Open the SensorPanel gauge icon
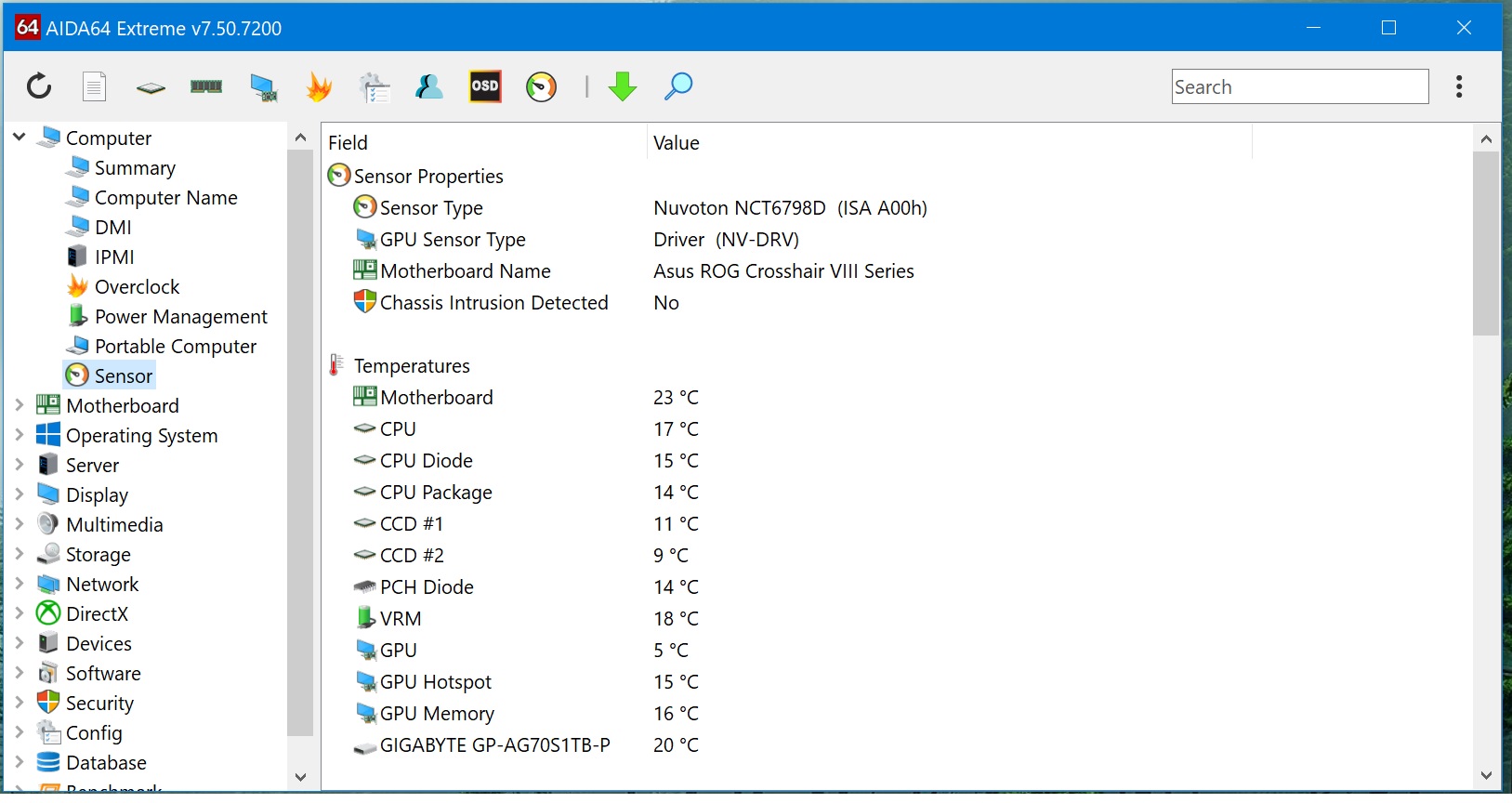Viewport: 1512px width, 803px height. [x=541, y=86]
